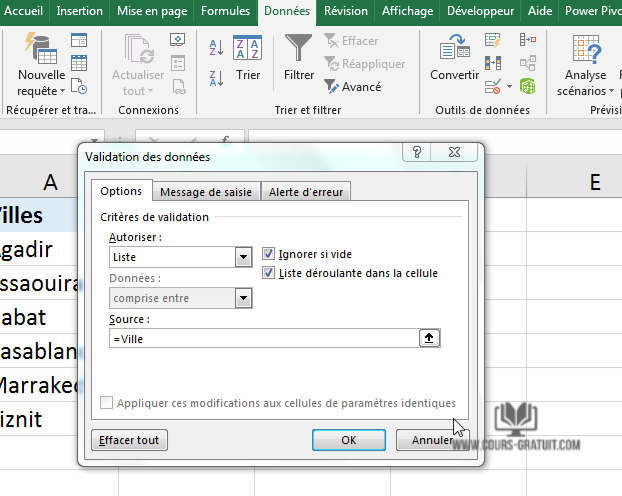
Task: Toggle the Ignorer si vide checkbox
Action: 268,254
